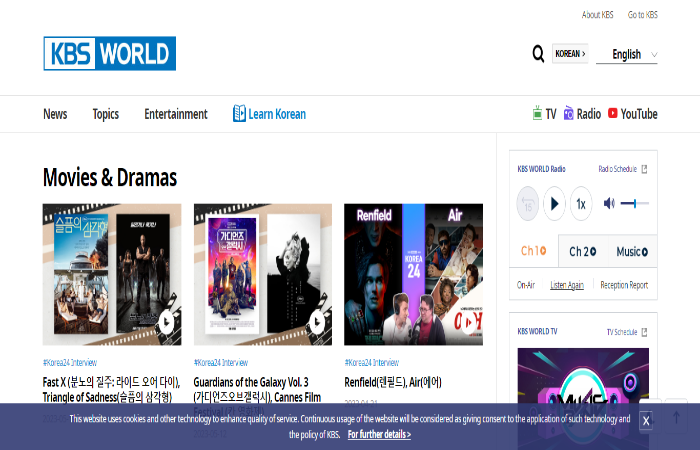700x450 pixels.
Task: Open the Guardians of the Galaxy thumbnail
Action: coord(263,274)
